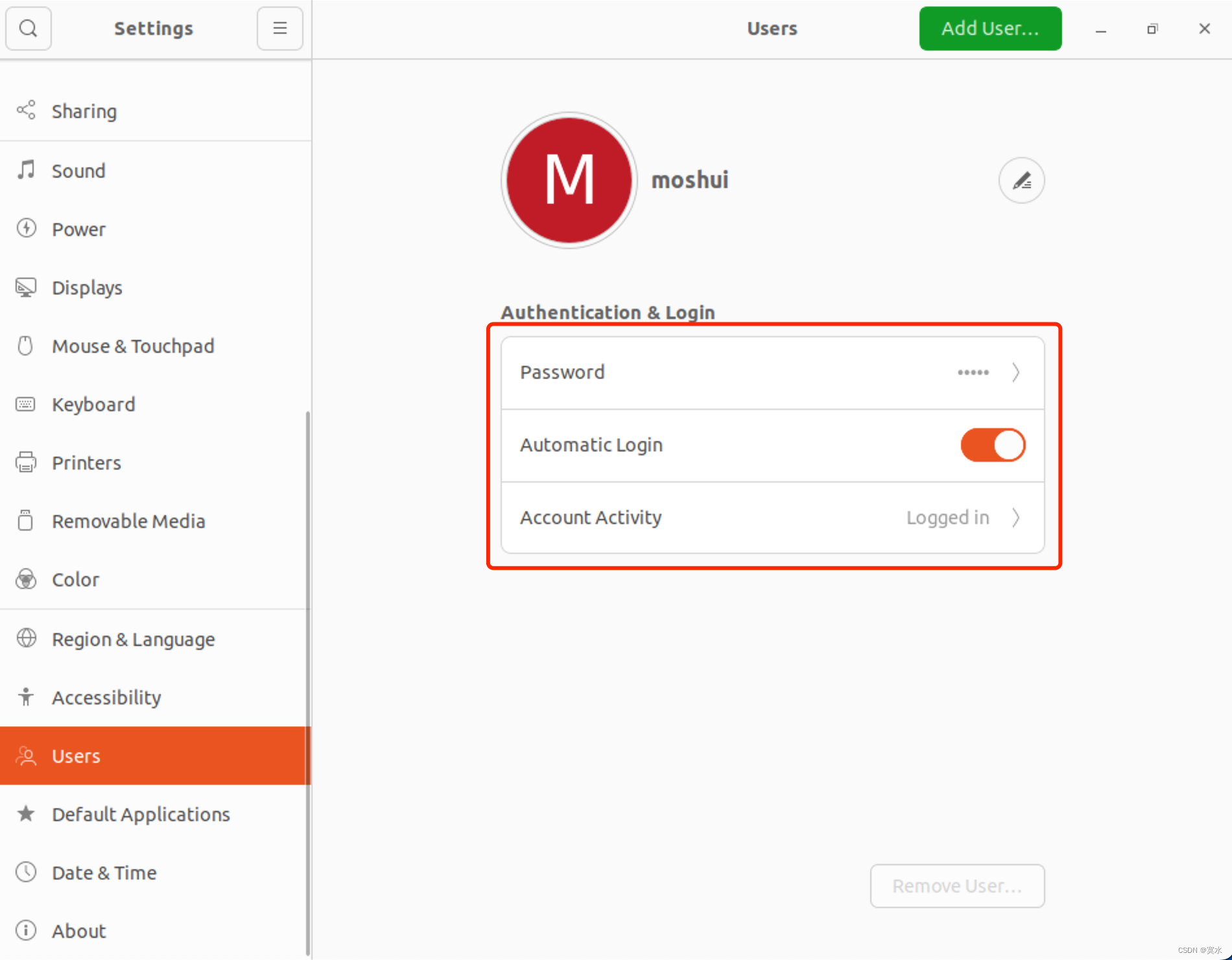Click the Automatic Login label

pos(591,445)
